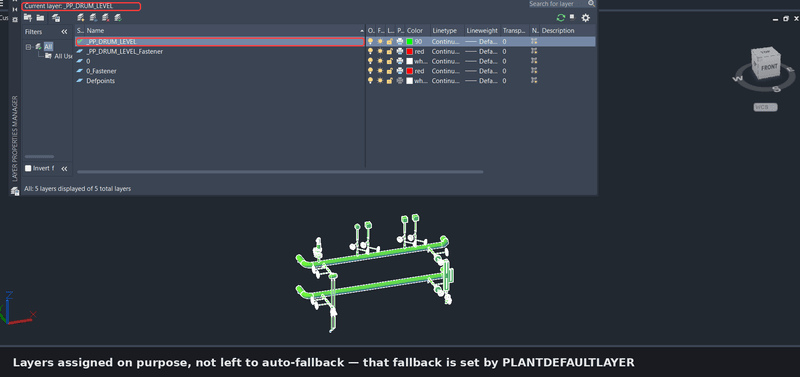Click the ViewCube FRONT face
The image size is (800, 377).
(x=768, y=66)
